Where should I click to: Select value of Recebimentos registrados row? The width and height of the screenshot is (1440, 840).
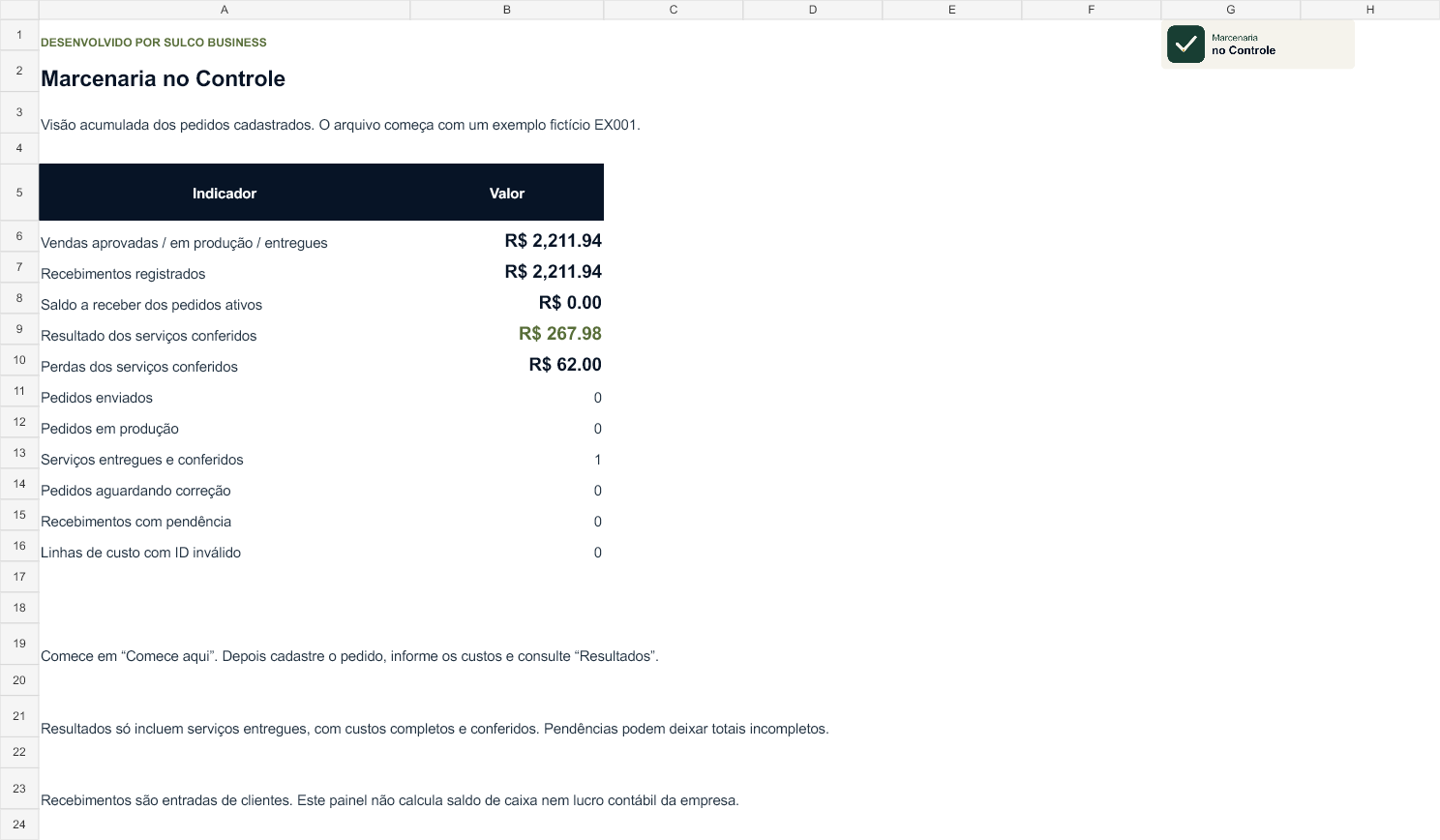[x=507, y=267]
